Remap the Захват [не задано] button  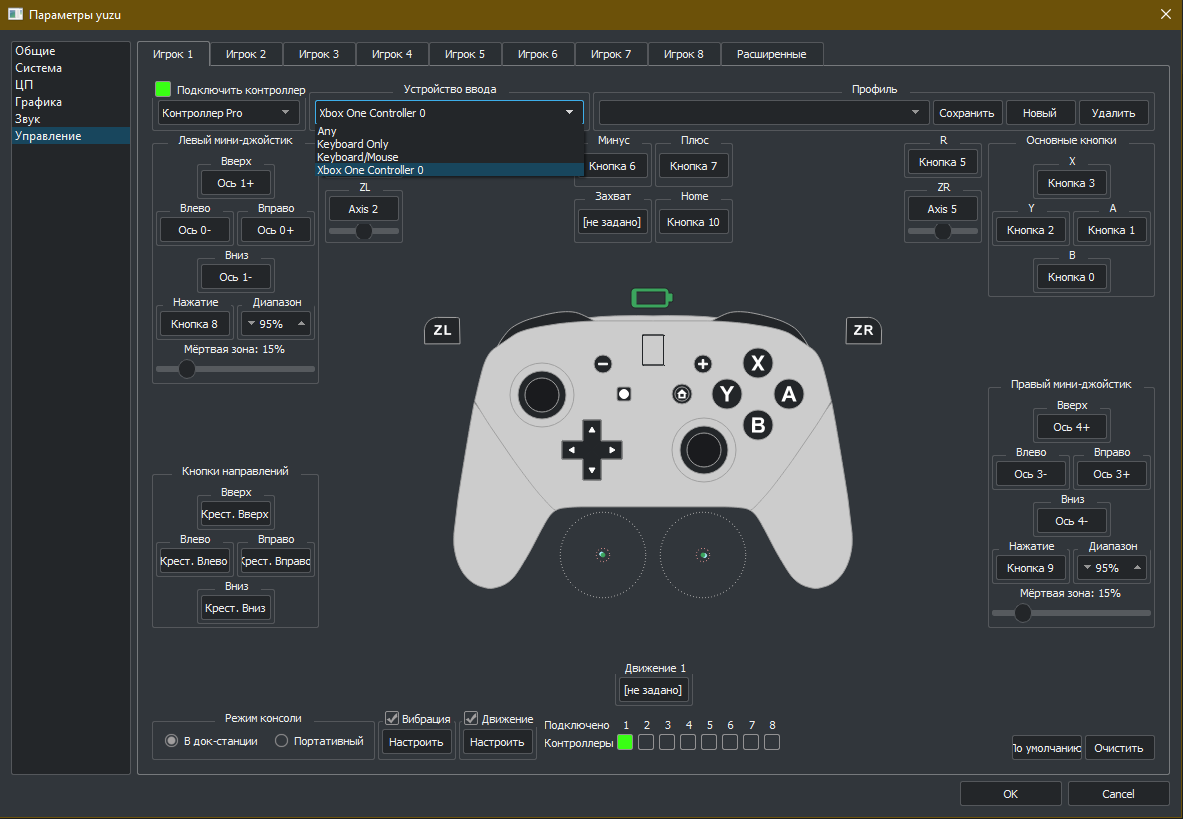(612, 222)
